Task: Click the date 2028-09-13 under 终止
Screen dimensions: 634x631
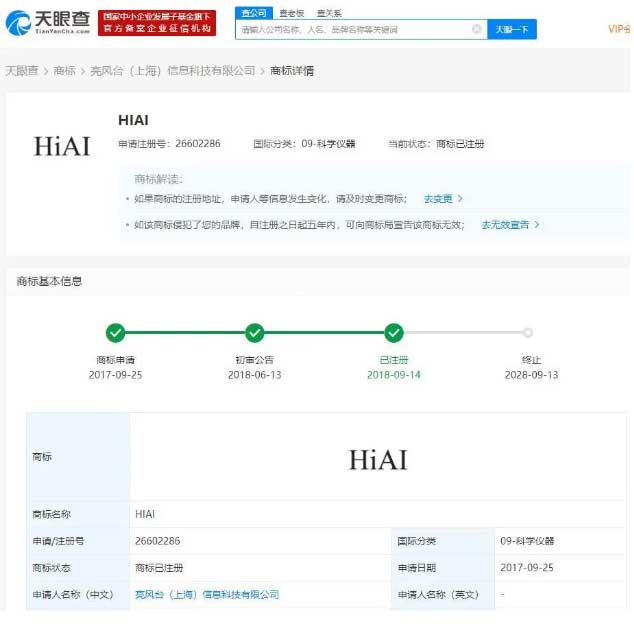Action: point(531,375)
